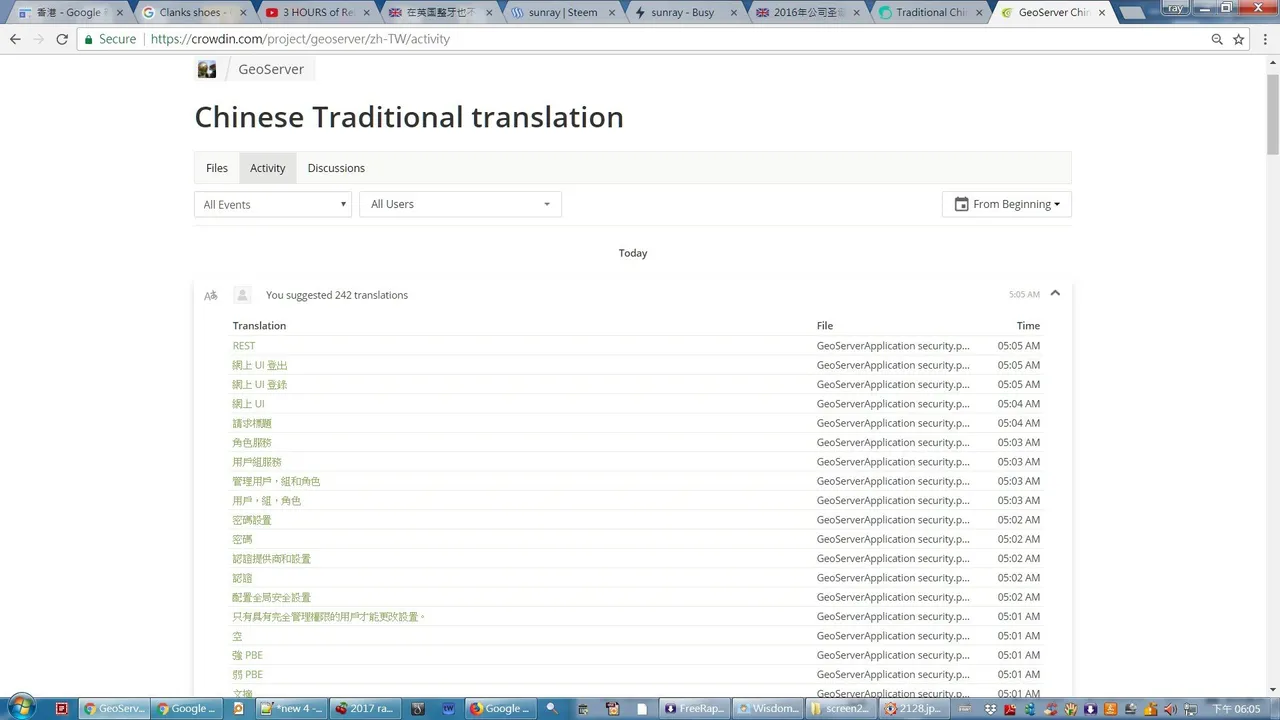
Task: Open the GeoServer project link
Action: coord(271,69)
